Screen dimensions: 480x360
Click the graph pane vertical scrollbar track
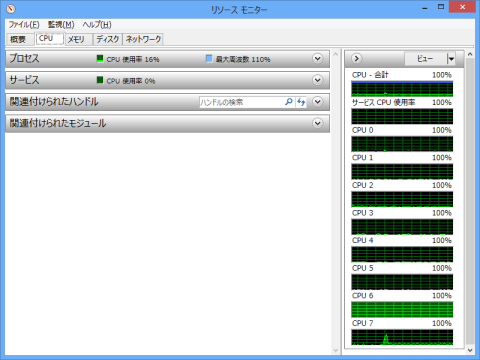[470, 202]
